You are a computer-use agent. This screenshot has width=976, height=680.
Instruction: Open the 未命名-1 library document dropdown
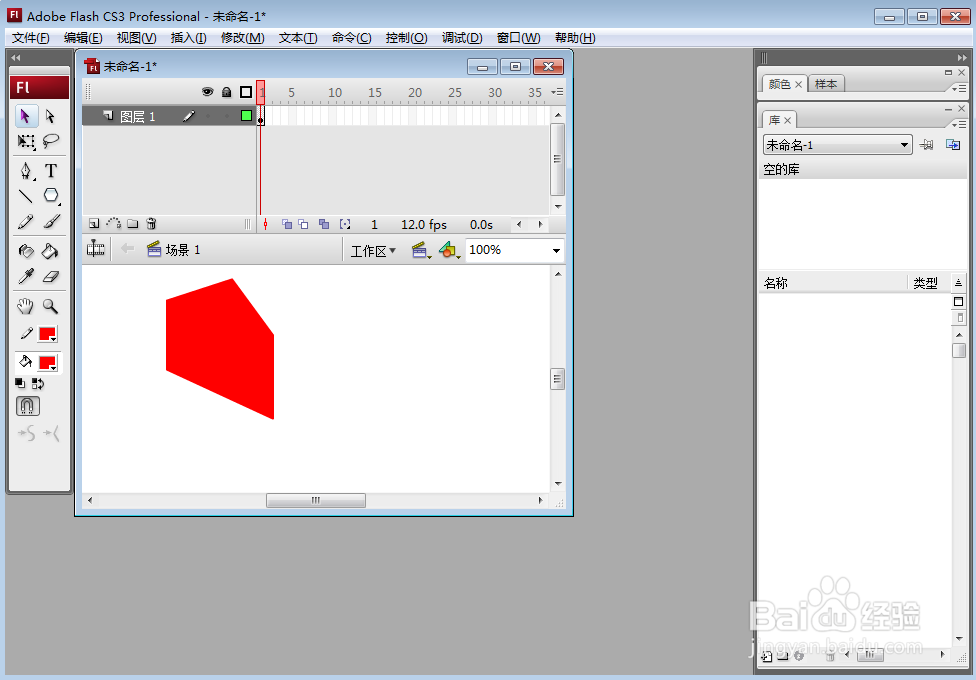(x=838, y=145)
